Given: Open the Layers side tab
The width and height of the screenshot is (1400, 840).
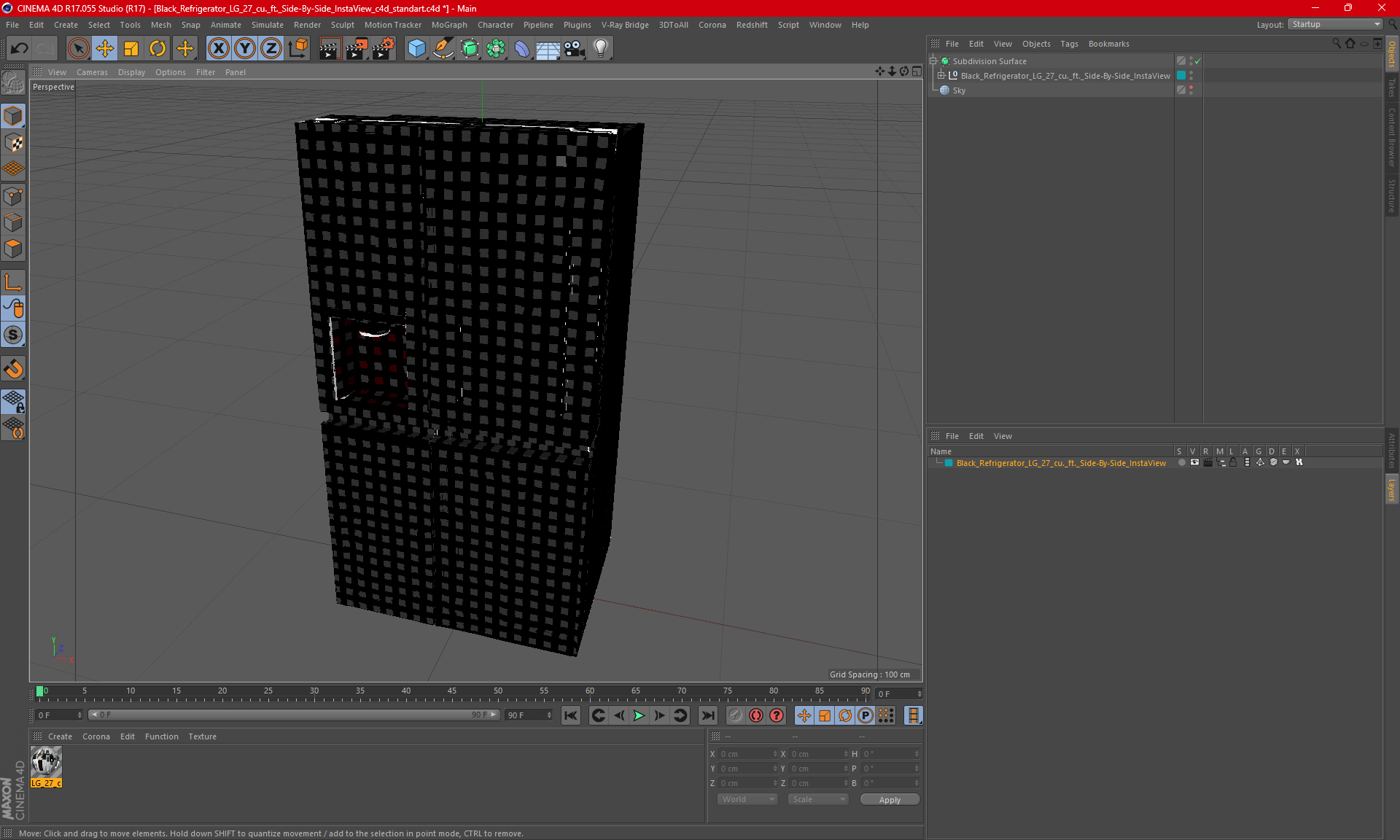Looking at the screenshot, I should 1392,490.
